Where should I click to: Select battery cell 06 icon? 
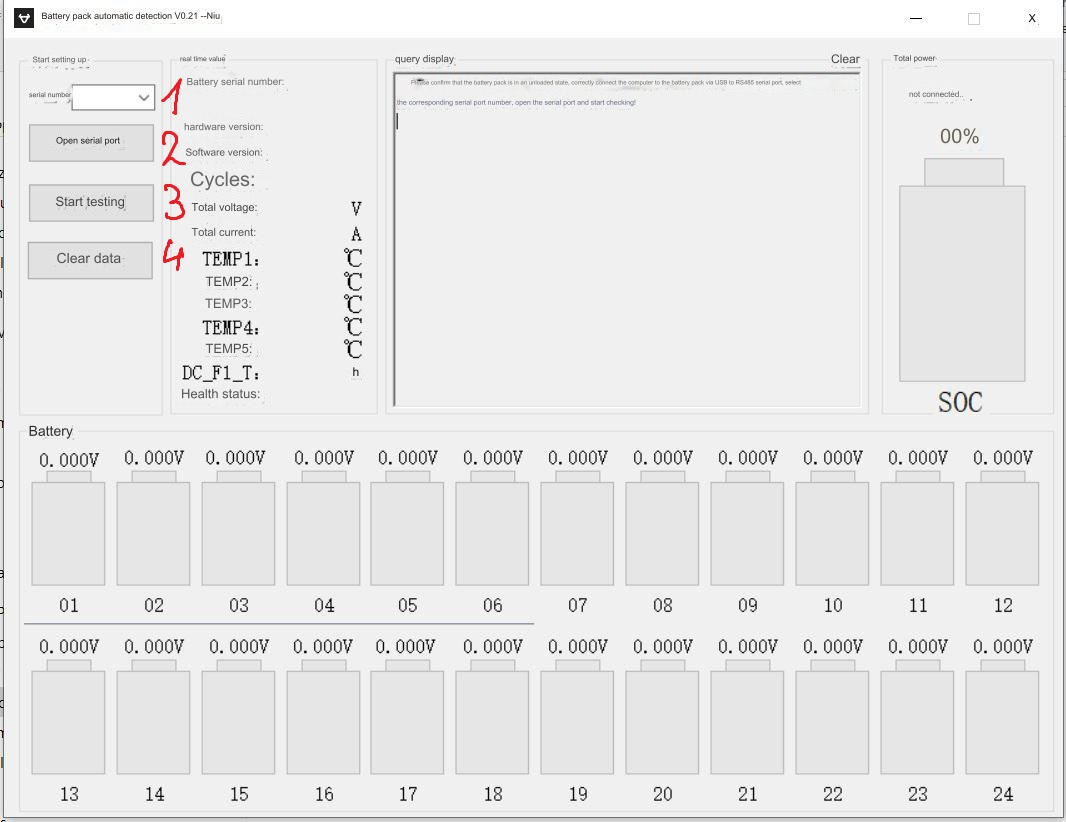click(492, 532)
